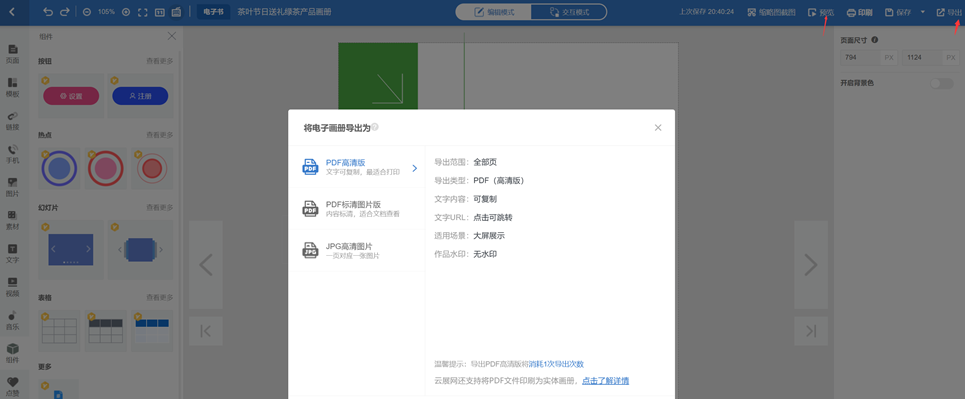
Task: Select the dark-header table component
Action: pyautogui.click(x=105, y=331)
